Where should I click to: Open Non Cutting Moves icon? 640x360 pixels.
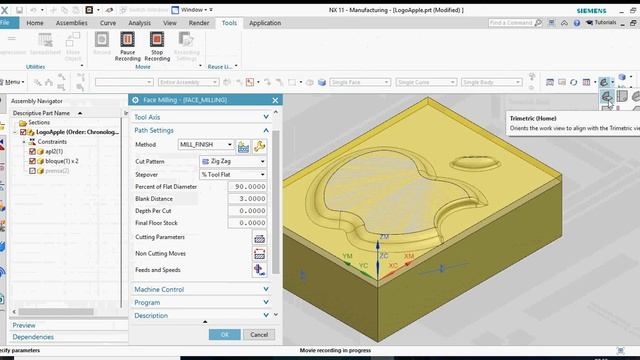(x=260, y=254)
